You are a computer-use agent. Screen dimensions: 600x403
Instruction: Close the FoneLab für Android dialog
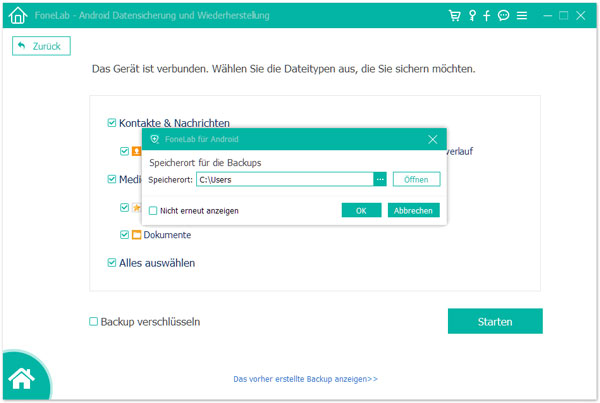432,139
